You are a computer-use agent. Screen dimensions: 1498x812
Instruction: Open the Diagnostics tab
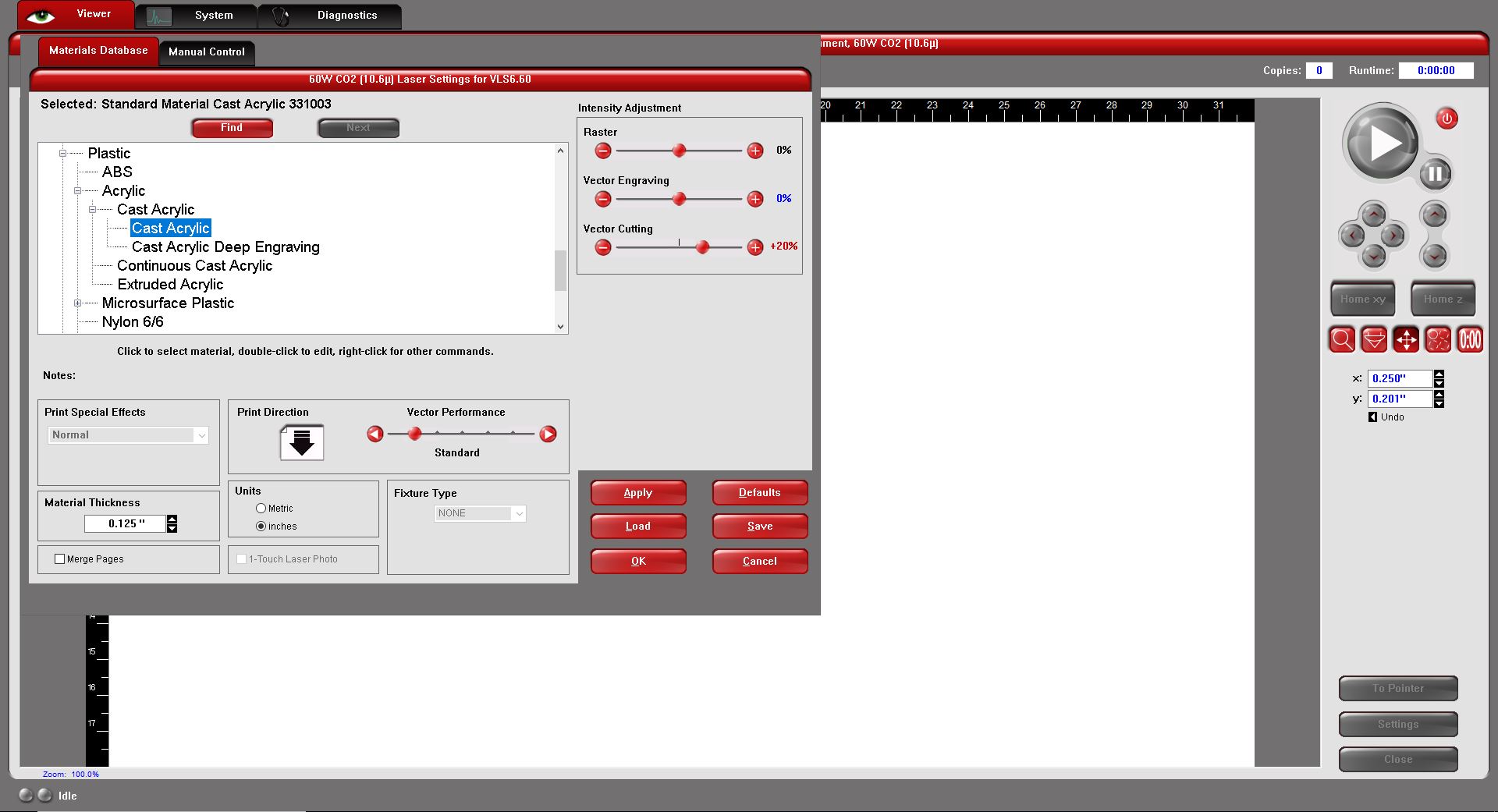pos(330,16)
